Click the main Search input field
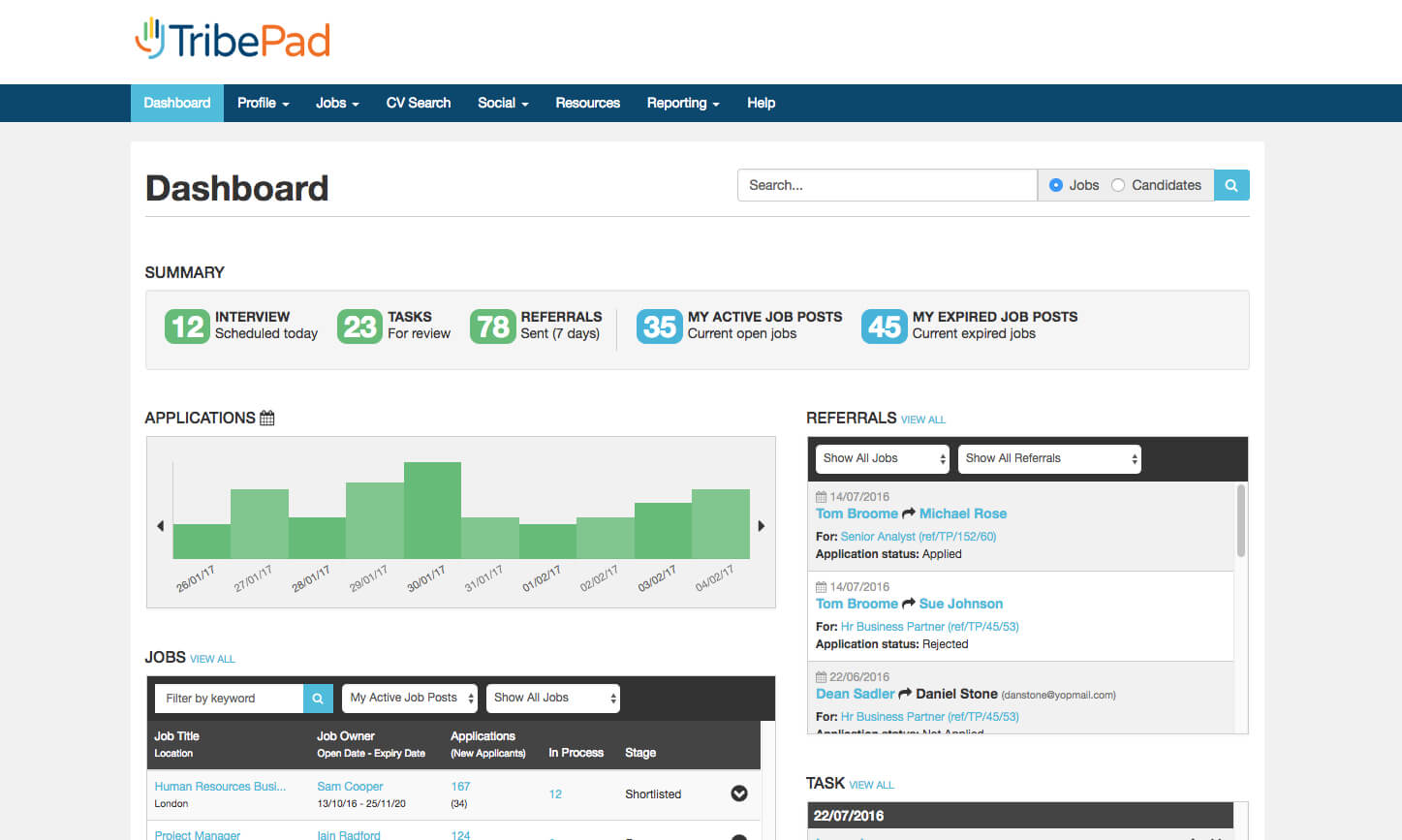1402x840 pixels. [888, 185]
